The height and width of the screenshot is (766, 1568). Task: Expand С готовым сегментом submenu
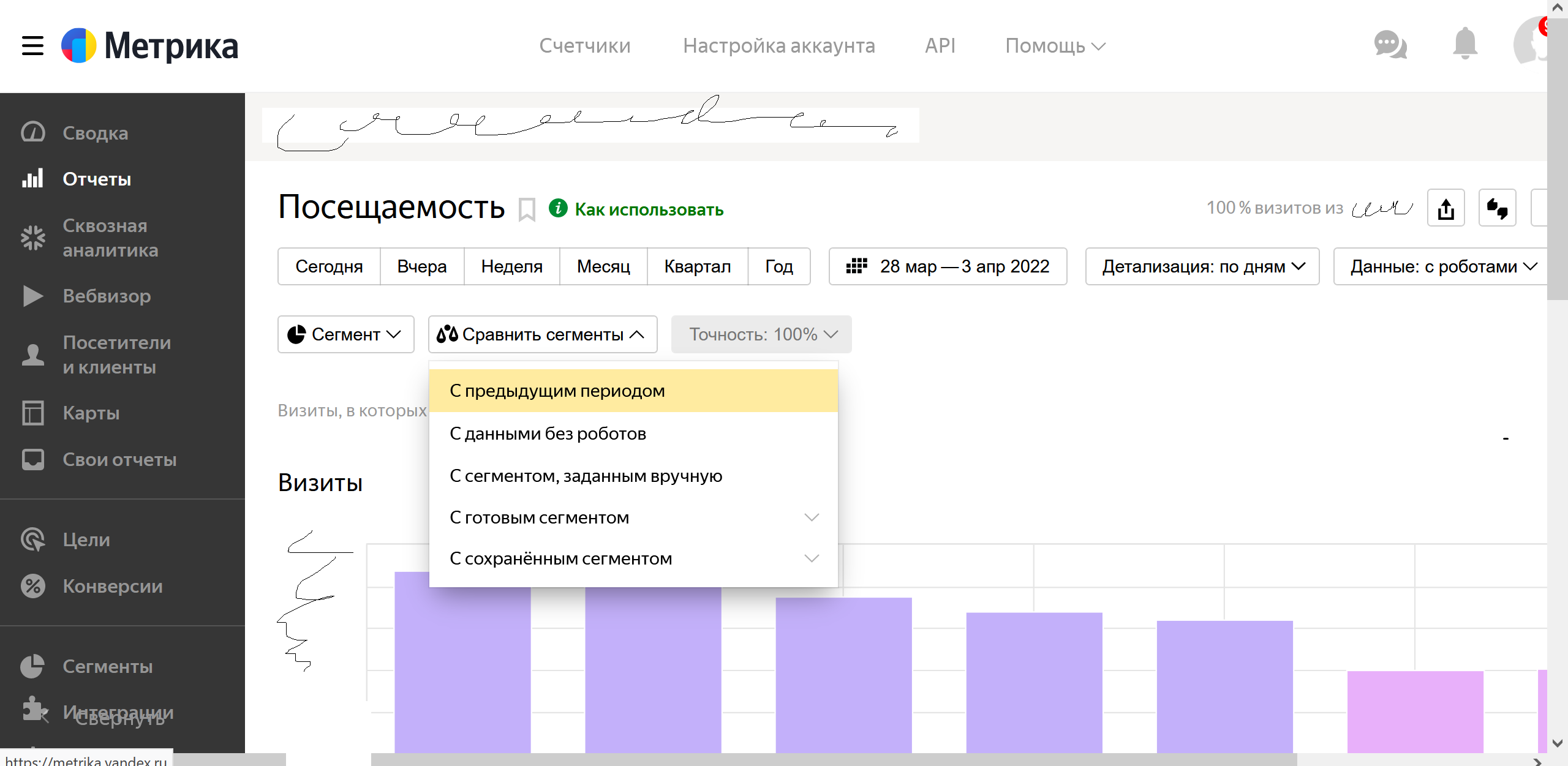tap(633, 517)
